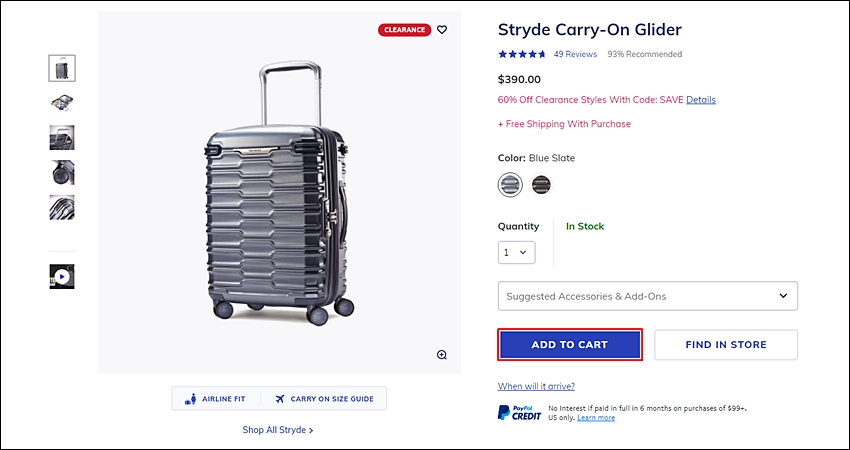View clearance code Details link

(701, 100)
